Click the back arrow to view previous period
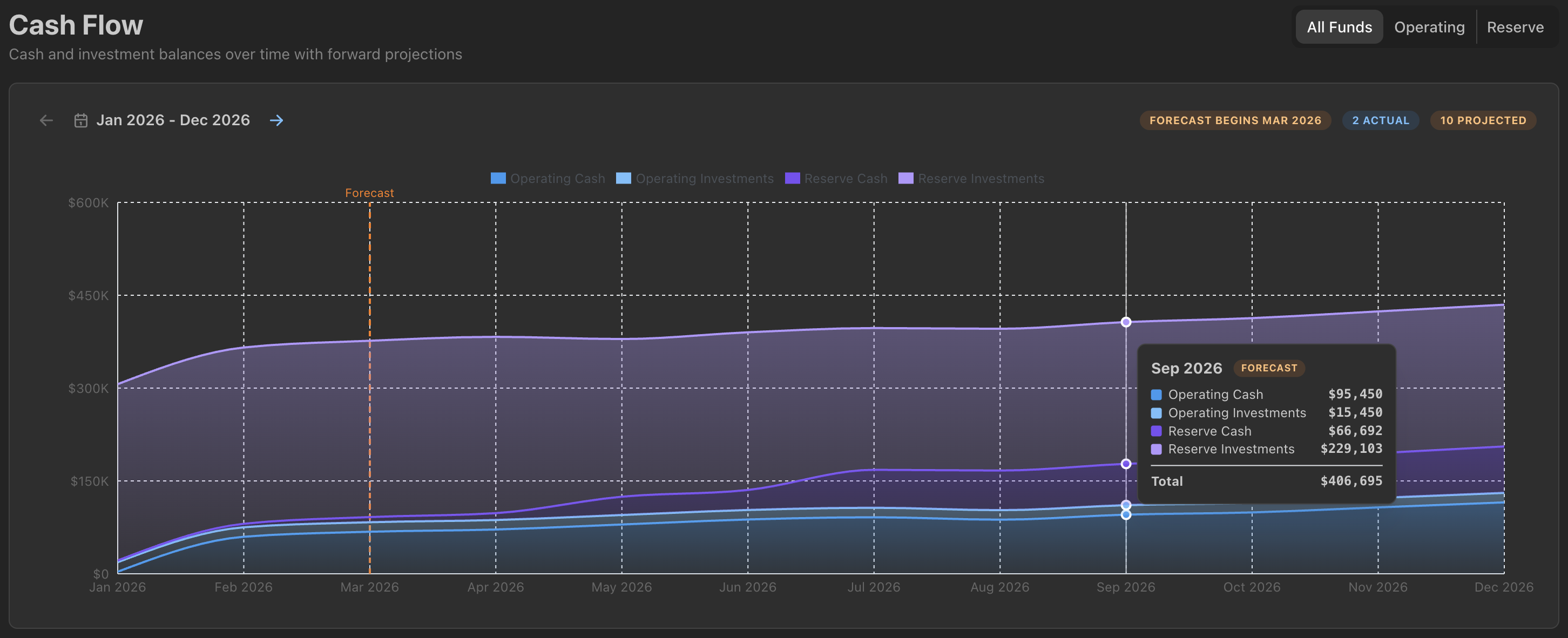The image size is (1568, 638). (x=46, y=120)
